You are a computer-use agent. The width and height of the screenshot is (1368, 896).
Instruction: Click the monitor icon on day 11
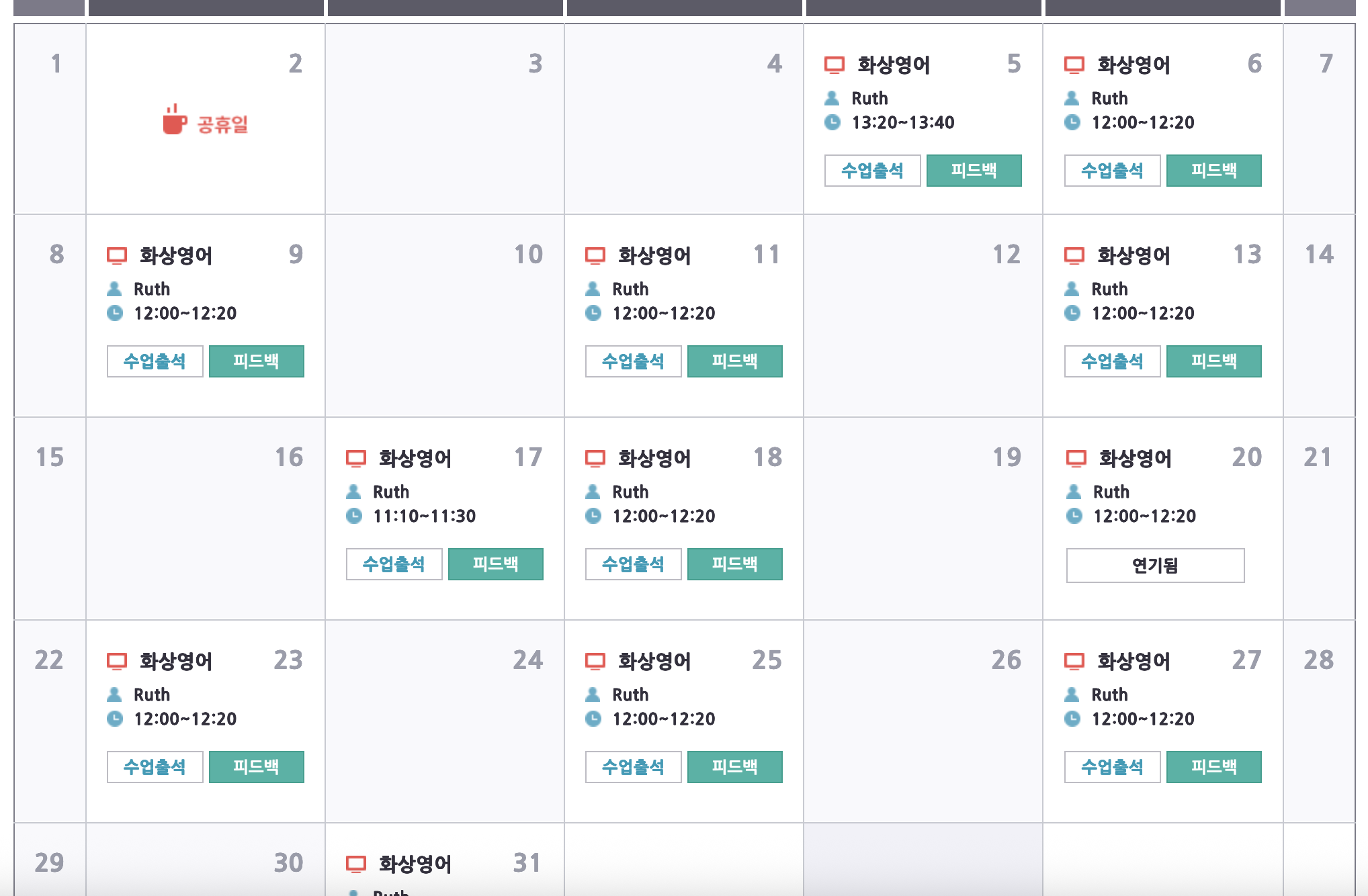pos(595,256)
